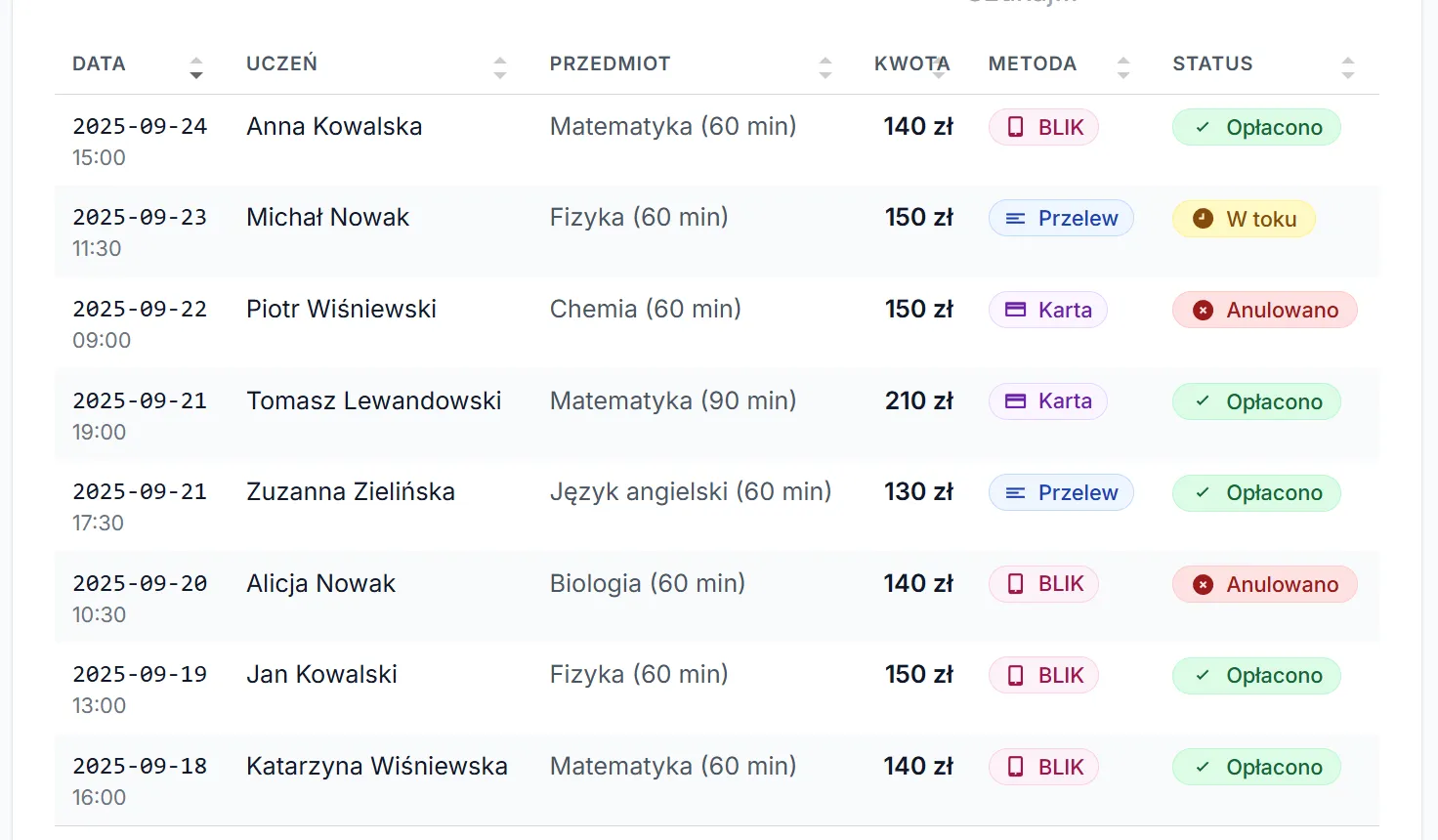1438x840 pixels.
Task: Click the card icon in Piotr Wiśniewski's Karta badge
Action: (1018, 310)
